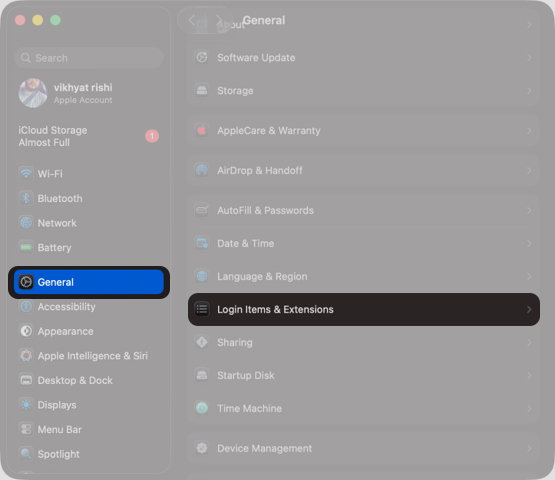Click the Time Machine clock icon
Viewport: 555px width, 480px height.
click(x=202, y=408)
